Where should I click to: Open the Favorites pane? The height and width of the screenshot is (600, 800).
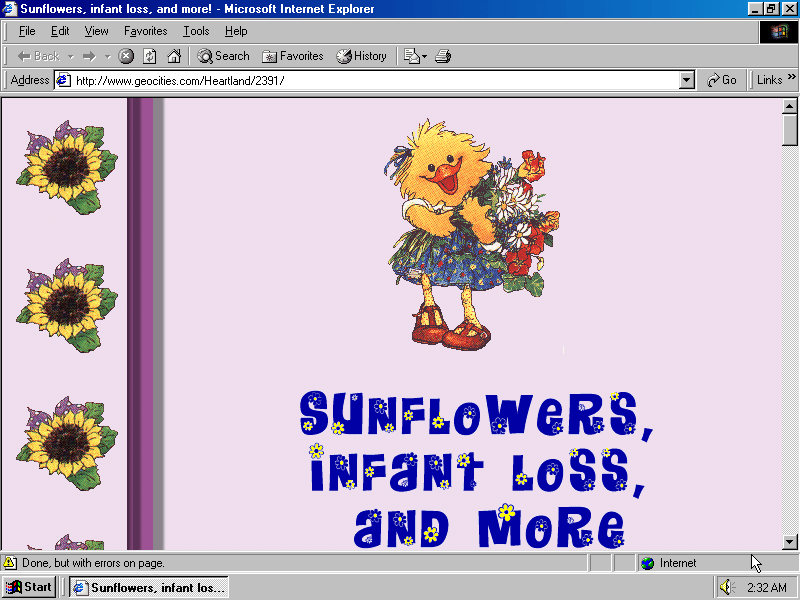tap(292, 56)
